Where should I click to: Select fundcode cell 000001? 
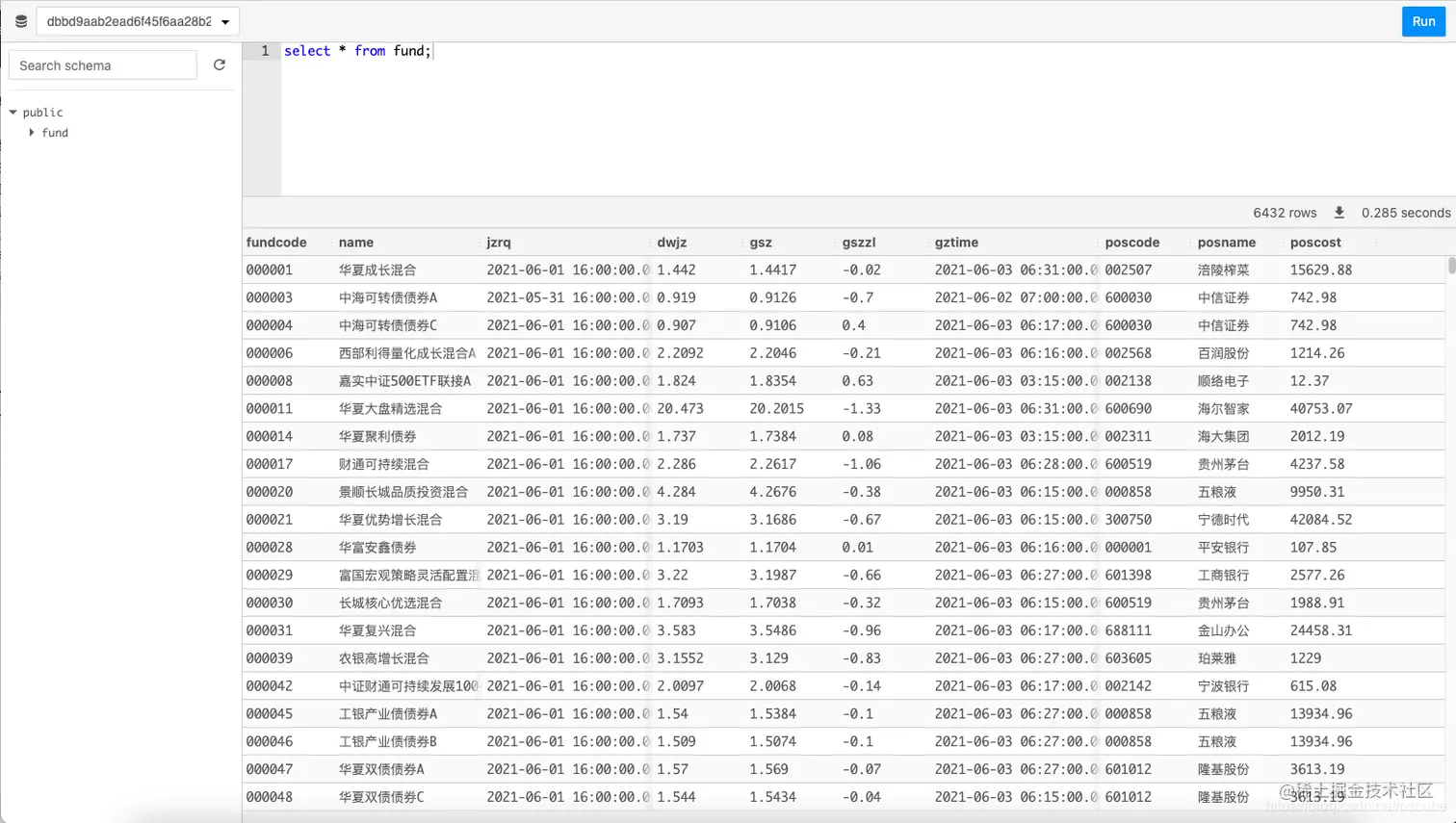pyautogui.click(x=270, y=270)
